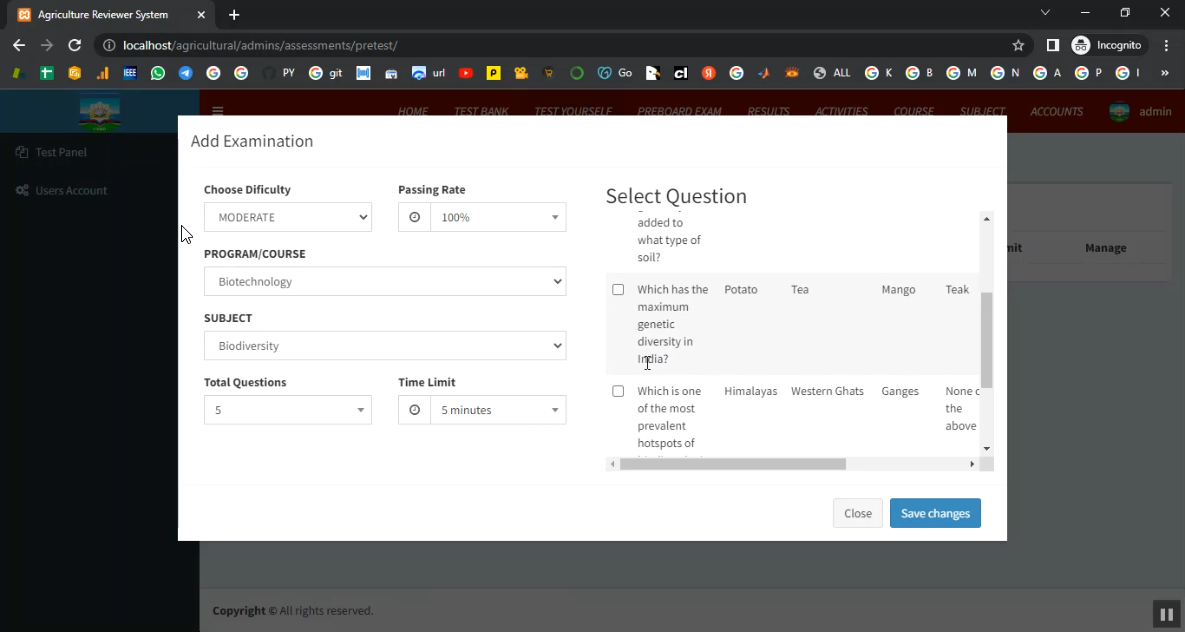This screenshot has width=1185, height=632.
Task: Click the clock icon beside Passing Rate
Action: 414,217
